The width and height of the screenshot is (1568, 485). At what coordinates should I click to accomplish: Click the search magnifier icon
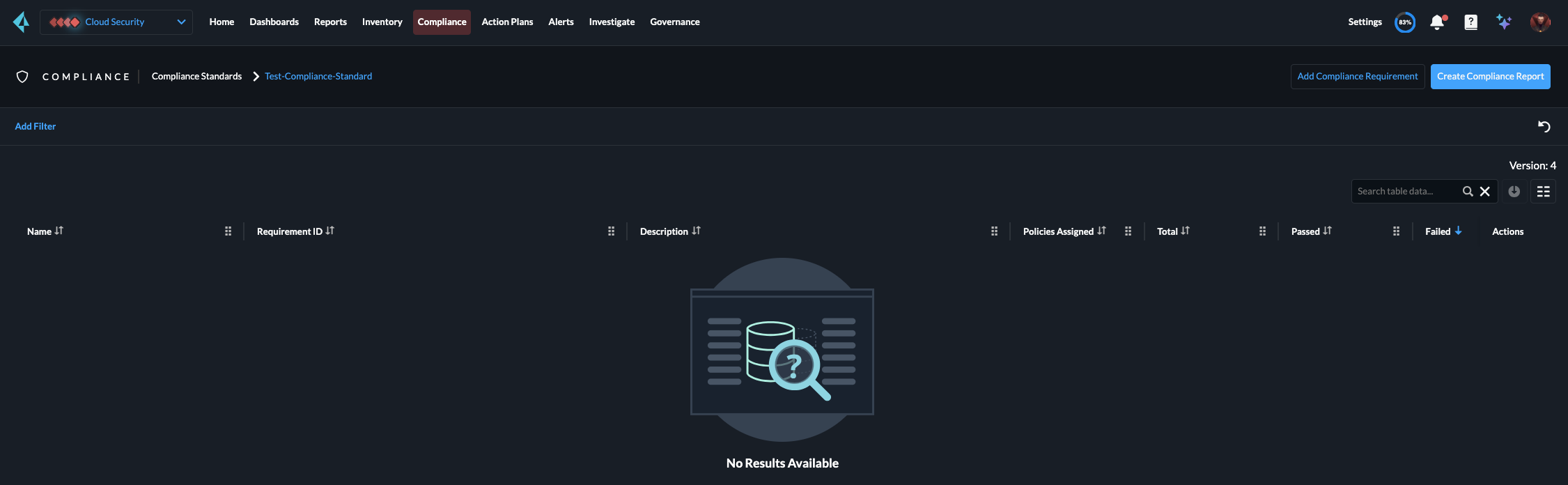1468,191
